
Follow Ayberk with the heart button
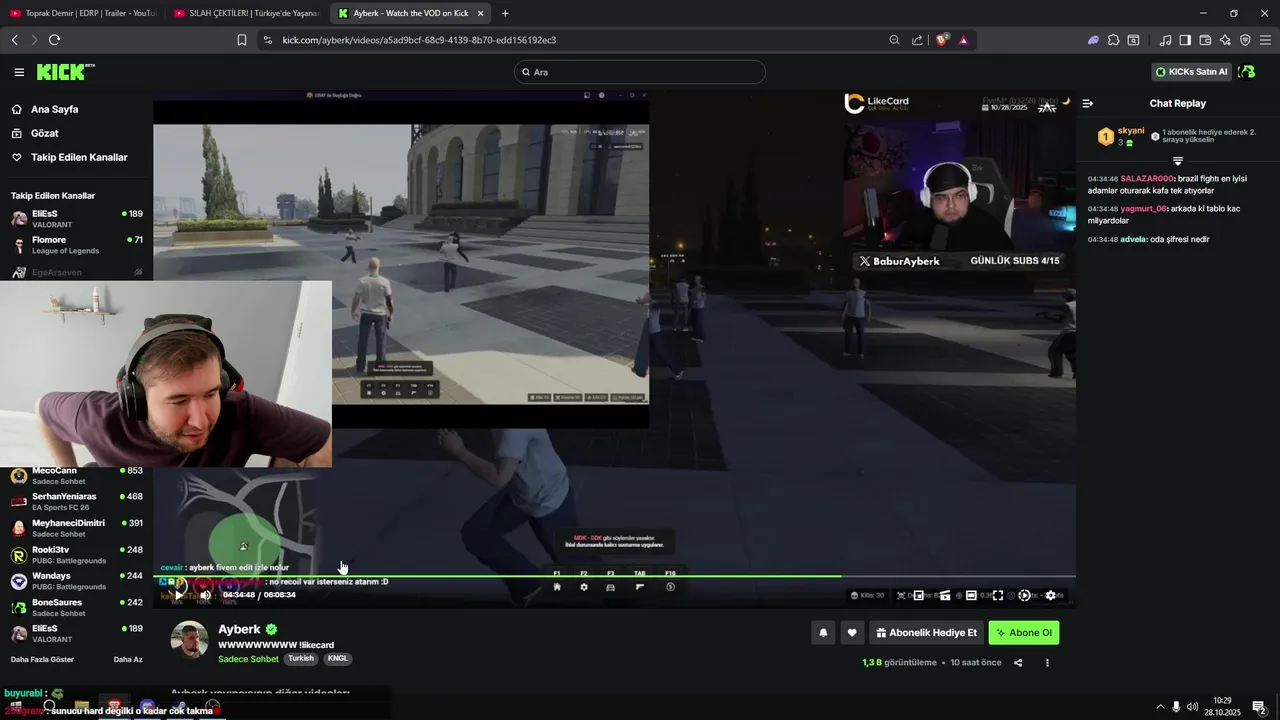coord(852,632)
